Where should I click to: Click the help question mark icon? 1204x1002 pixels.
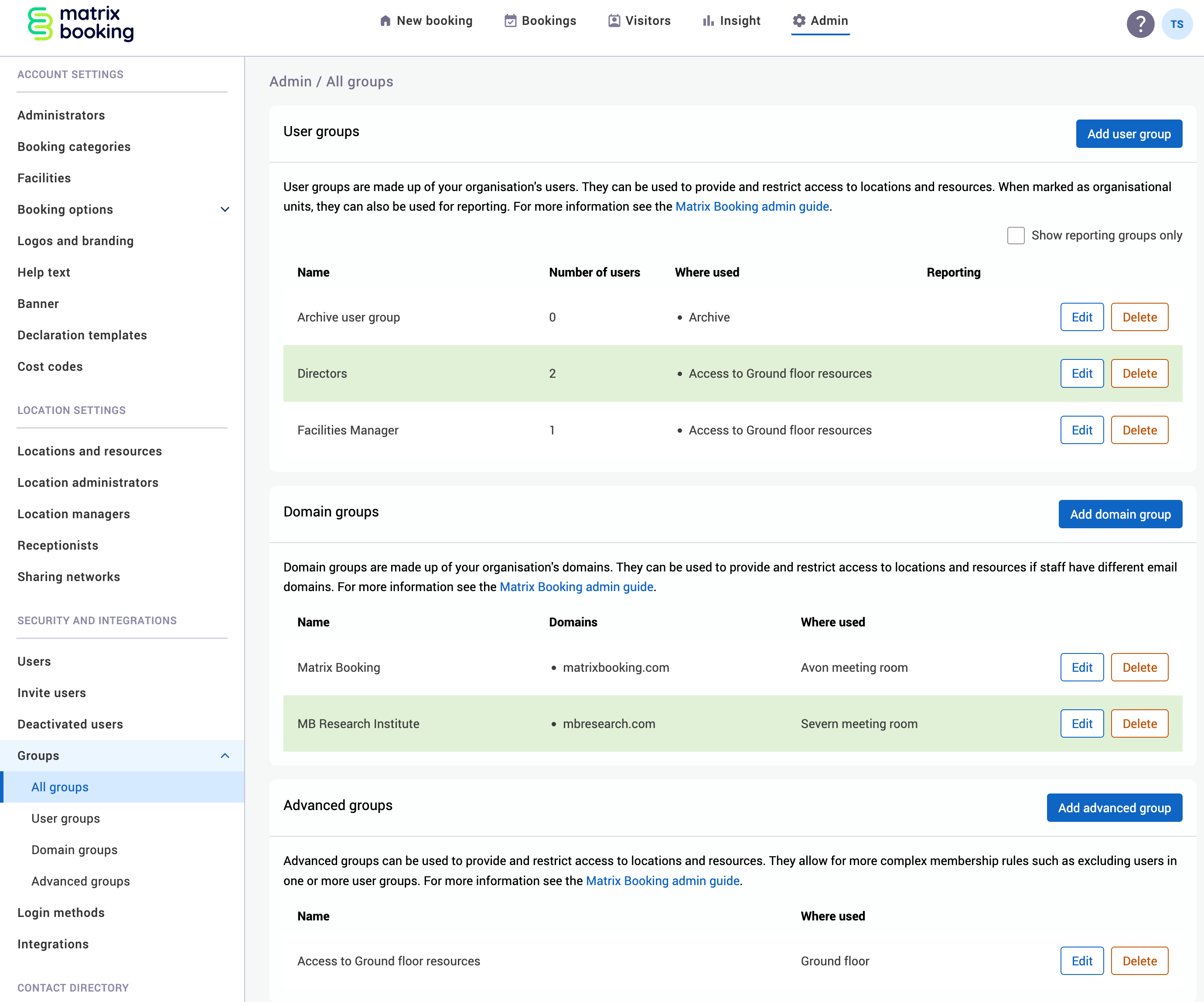pos(1140,24)
